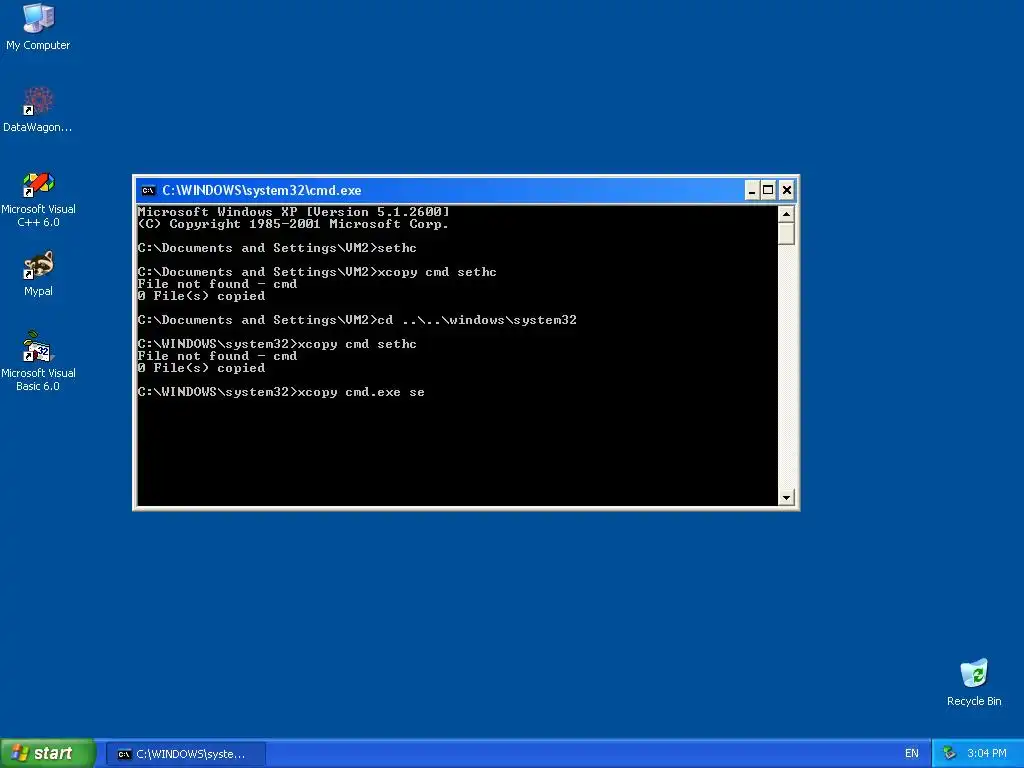Click the console scrollbar down arrow

[x=786, y=498]
